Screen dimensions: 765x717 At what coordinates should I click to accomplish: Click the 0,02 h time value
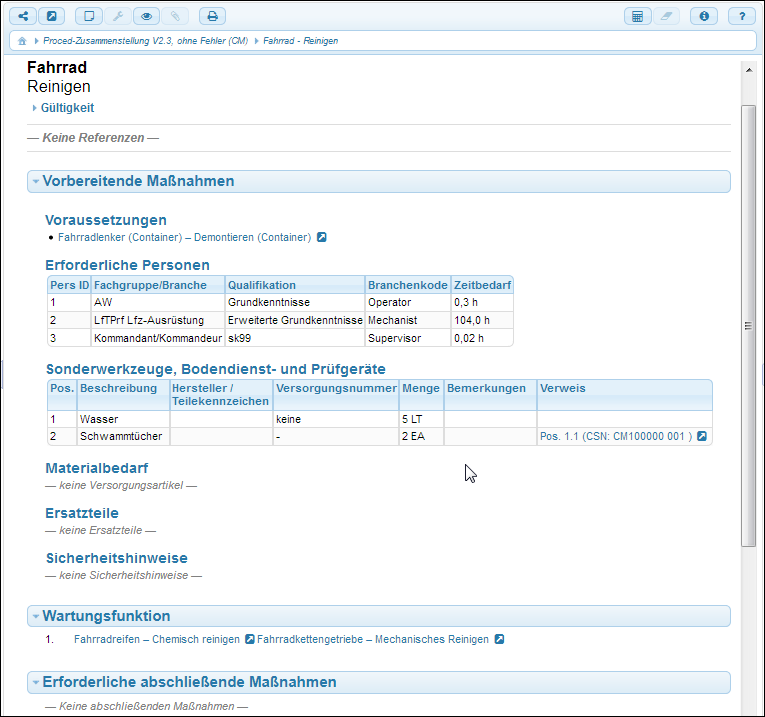click(x=482, y=339)
